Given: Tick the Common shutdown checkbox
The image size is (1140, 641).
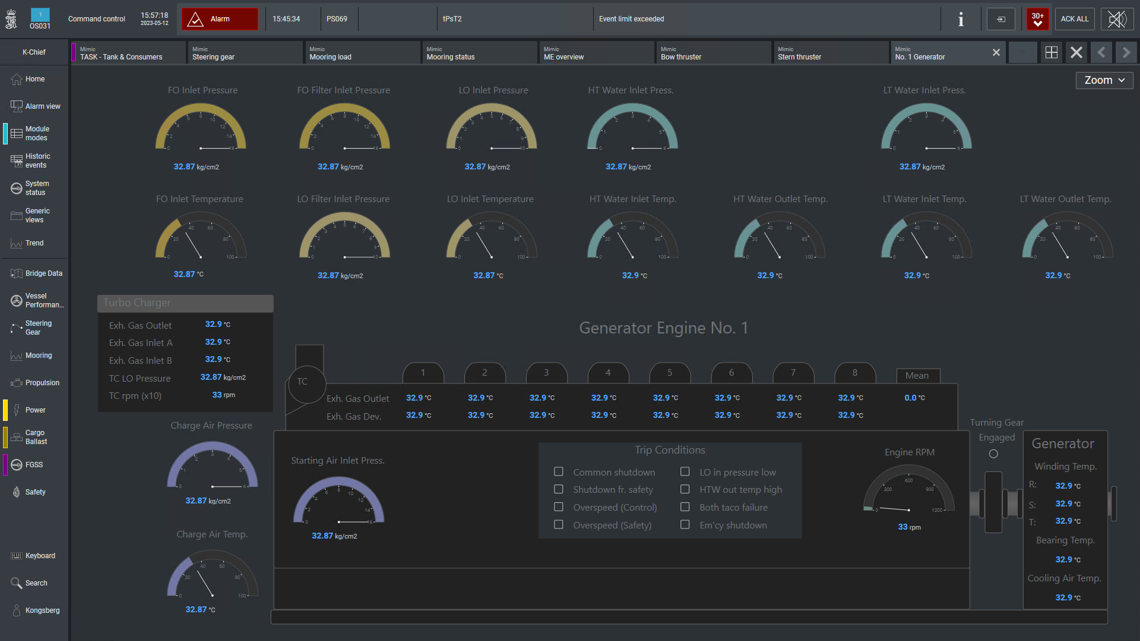Looking at the screenshot, I should [559, 472].
